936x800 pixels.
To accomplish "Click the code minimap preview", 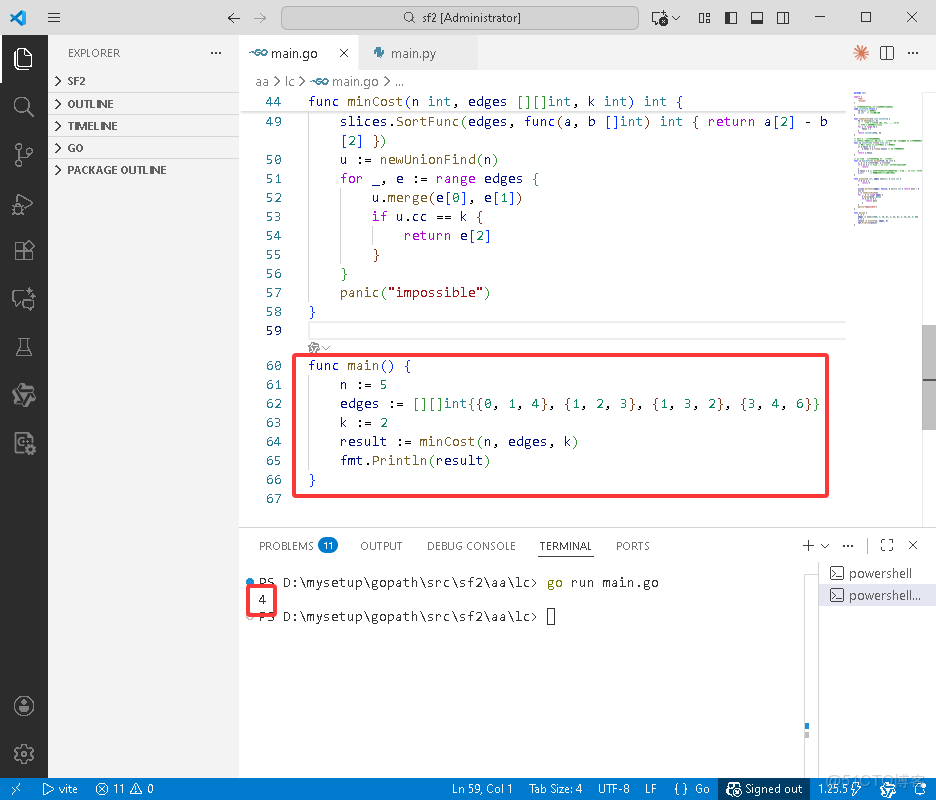I will tap(887, 160).
